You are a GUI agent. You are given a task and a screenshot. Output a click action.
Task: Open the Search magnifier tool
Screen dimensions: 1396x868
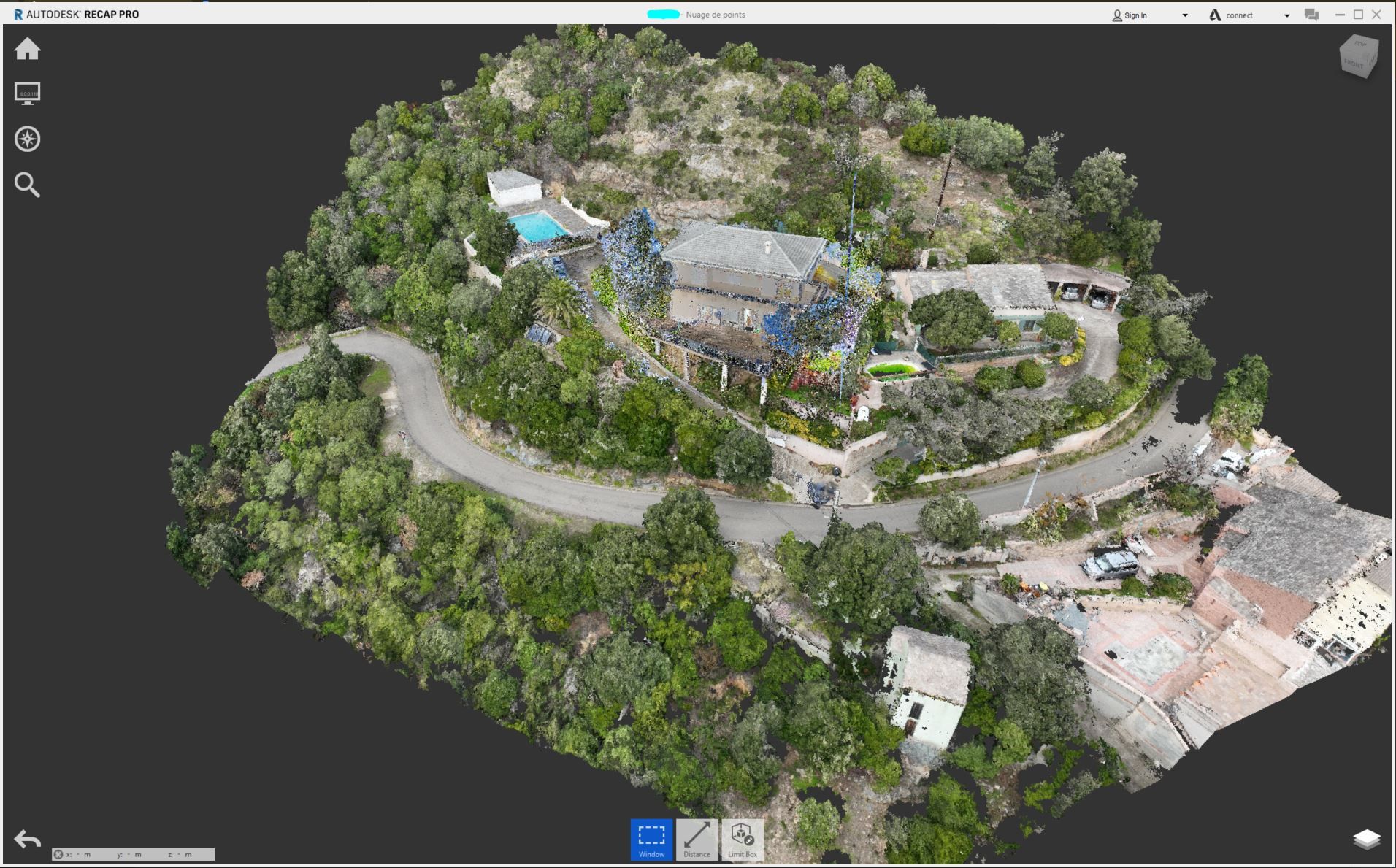click(27, 185)
